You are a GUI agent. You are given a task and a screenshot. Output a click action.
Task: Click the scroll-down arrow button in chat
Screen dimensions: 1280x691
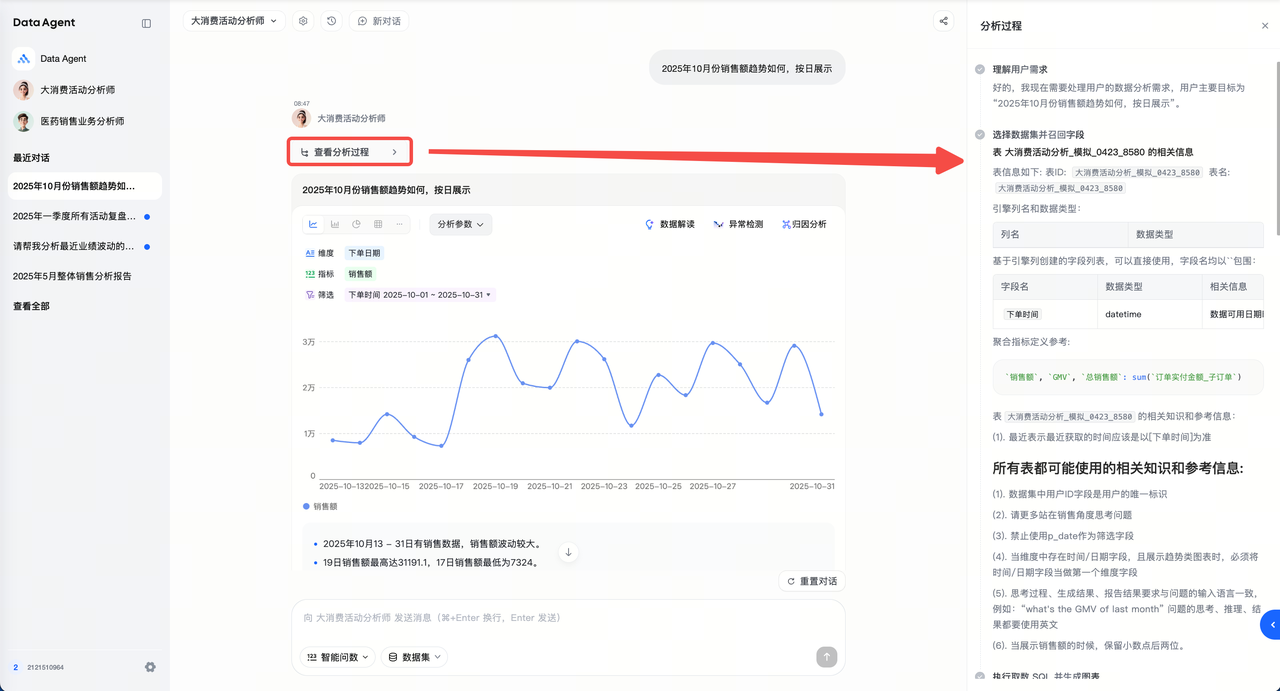(568, 552)
